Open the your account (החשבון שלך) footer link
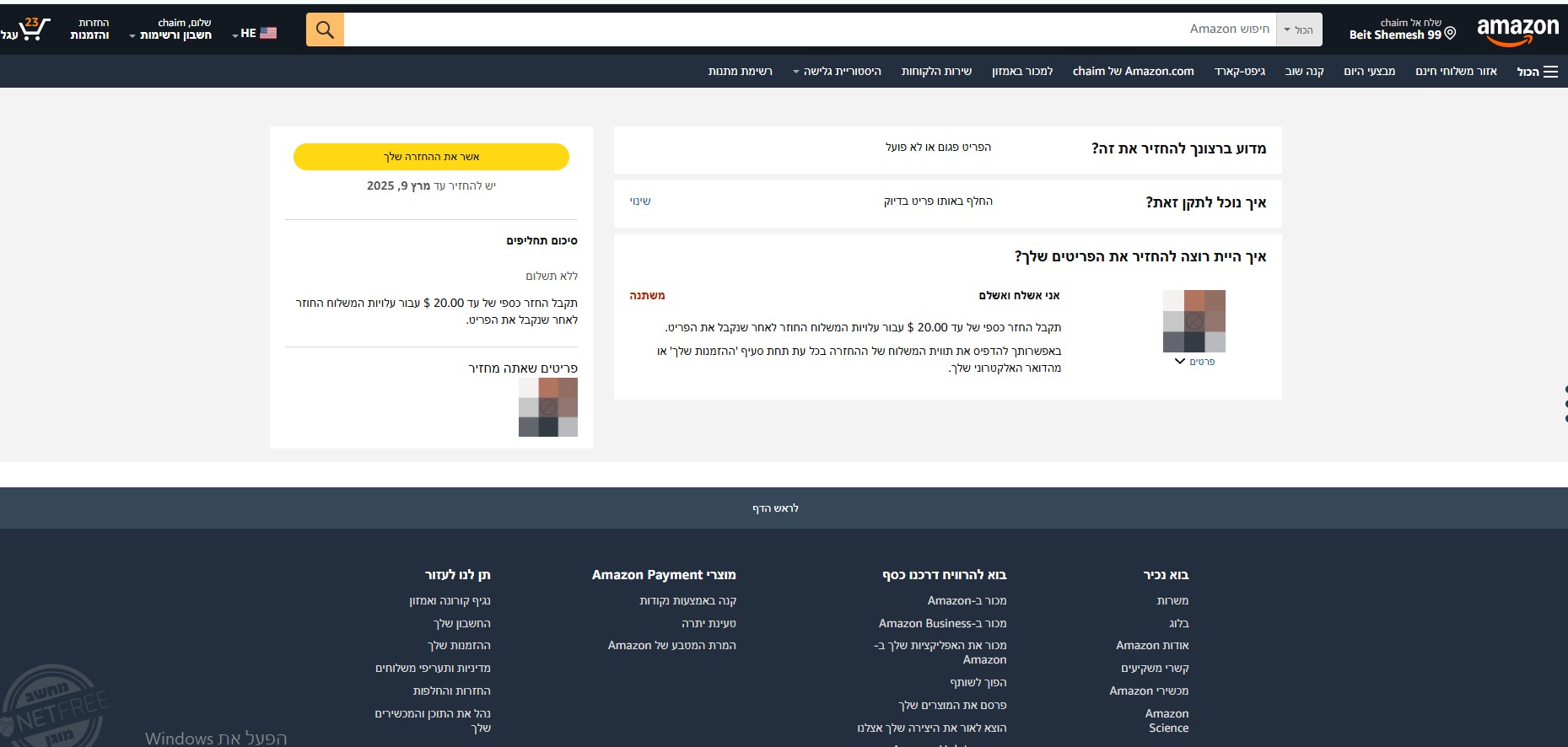The height and width of the screenshot is (747, 1568). (461, 624)
